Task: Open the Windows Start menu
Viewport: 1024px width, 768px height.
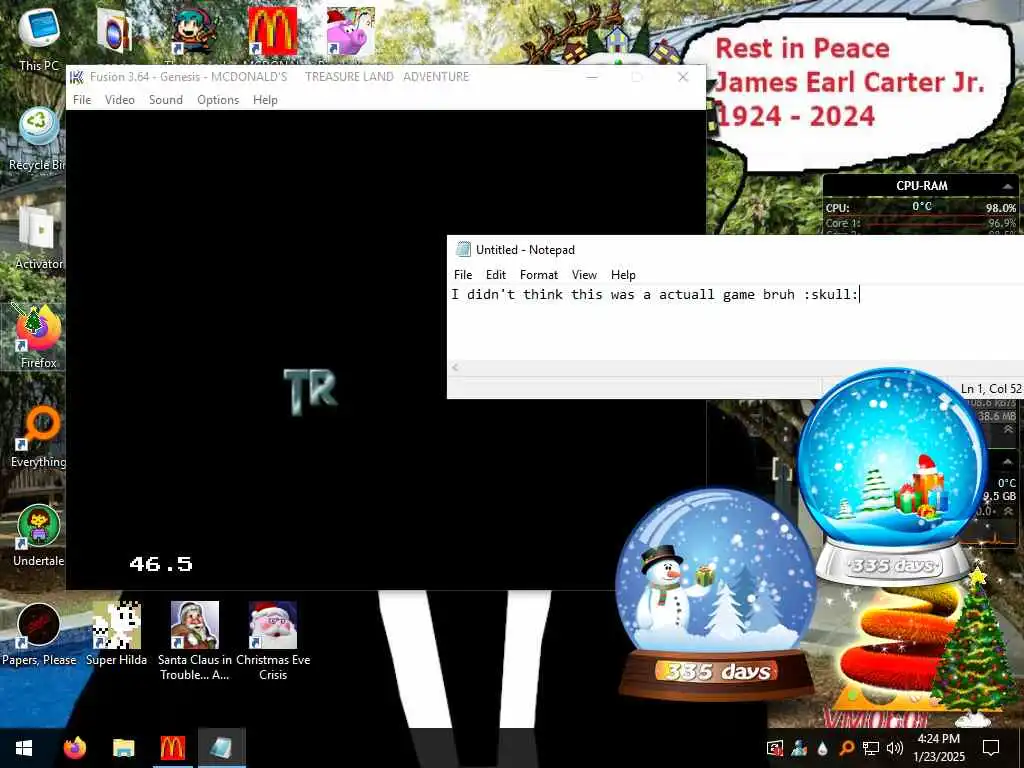Action: (x=24, y=748)
